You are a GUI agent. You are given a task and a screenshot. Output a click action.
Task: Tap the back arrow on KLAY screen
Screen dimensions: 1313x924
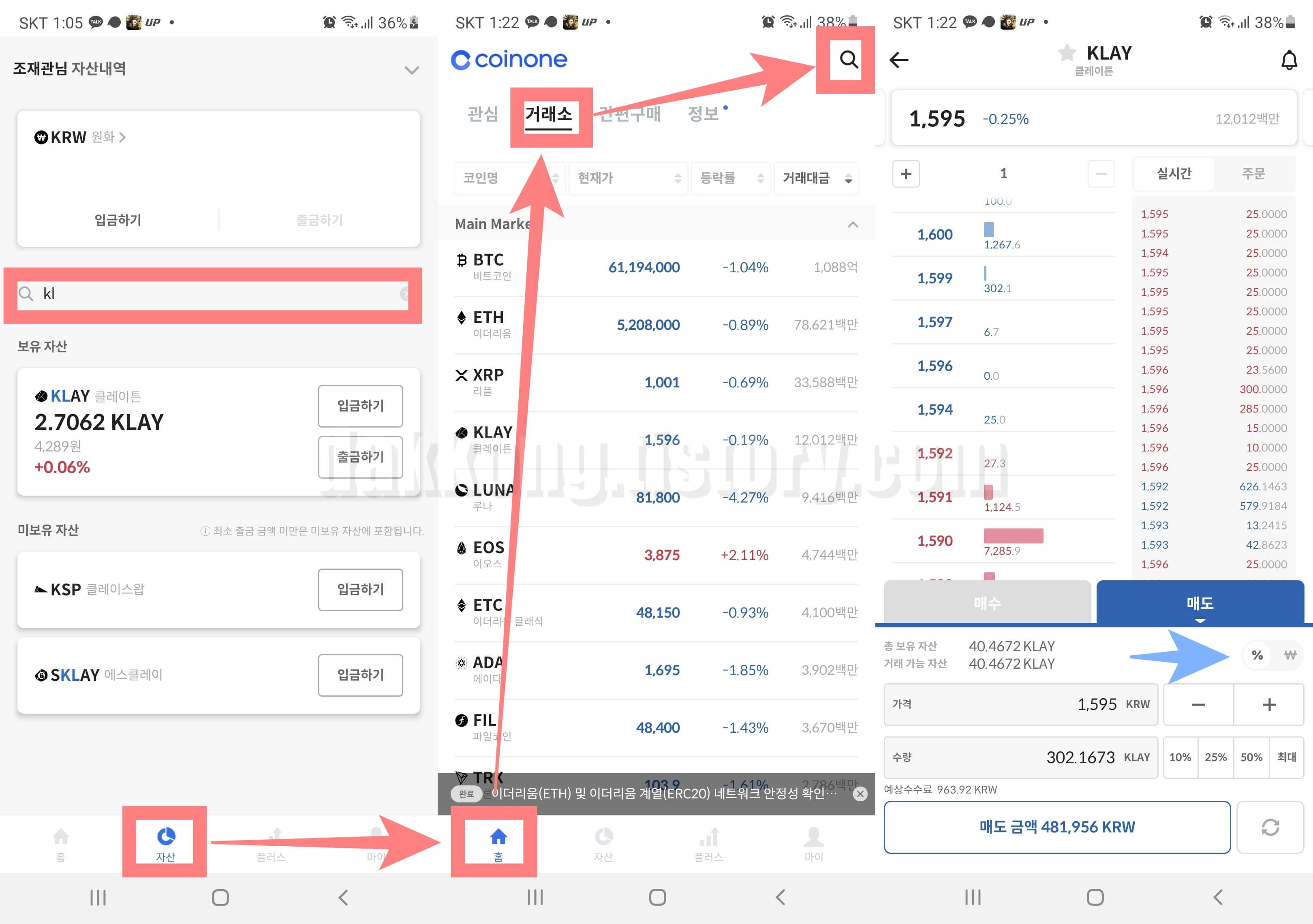click(x=899, y=60)
